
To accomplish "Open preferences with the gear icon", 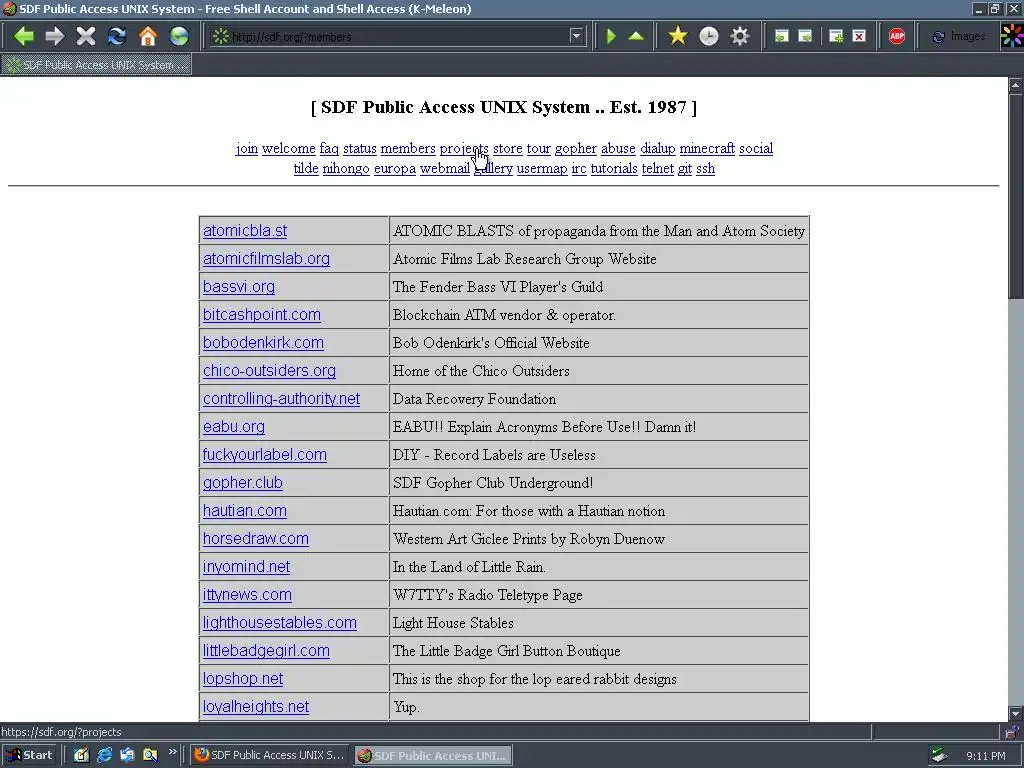I will tap(740, 36).
